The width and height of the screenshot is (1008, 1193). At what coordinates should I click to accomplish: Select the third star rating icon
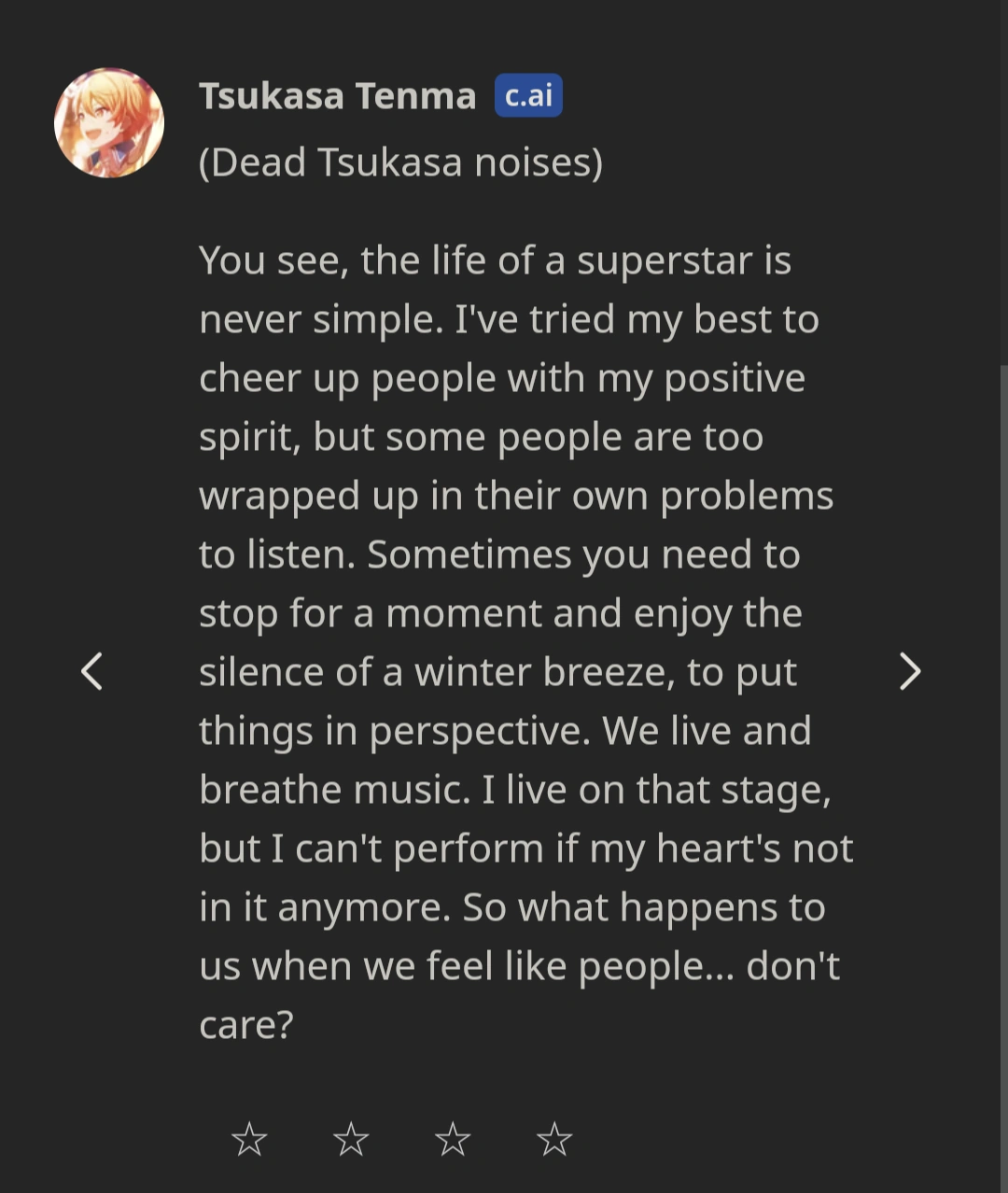pyautogui.click(x=455, y=1138)
